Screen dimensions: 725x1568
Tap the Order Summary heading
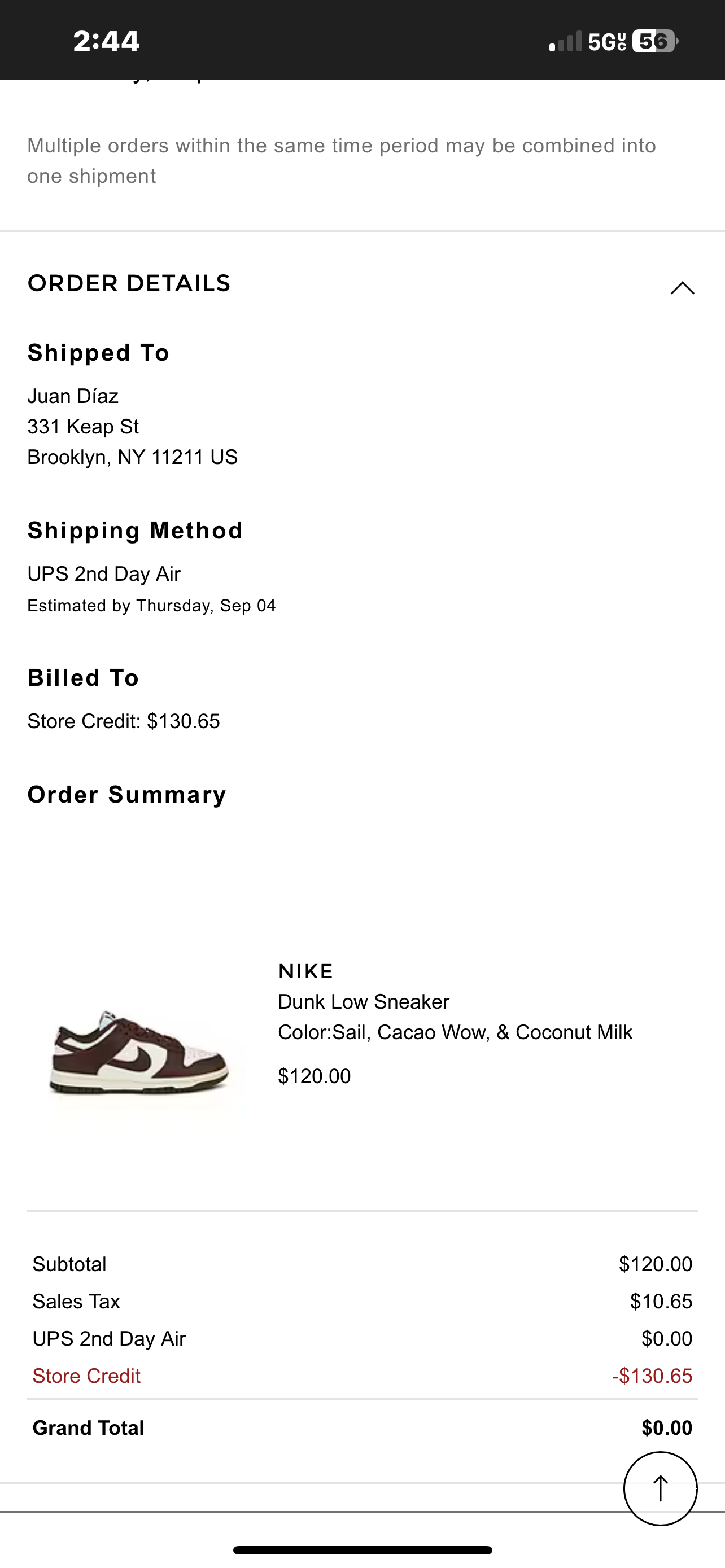click(x=126, y=795)
